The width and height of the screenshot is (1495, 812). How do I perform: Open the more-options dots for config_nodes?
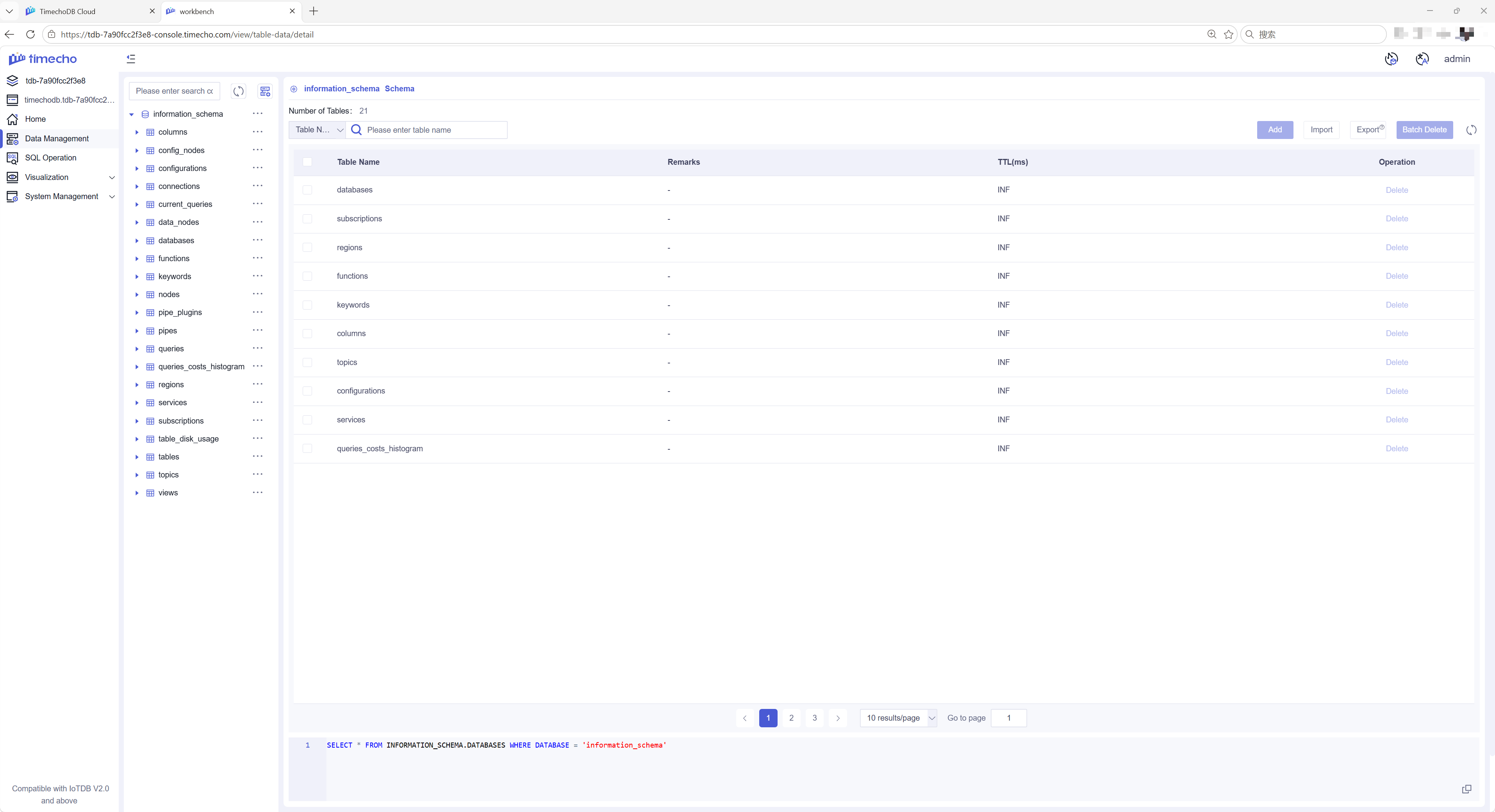(x=258, y=150)
